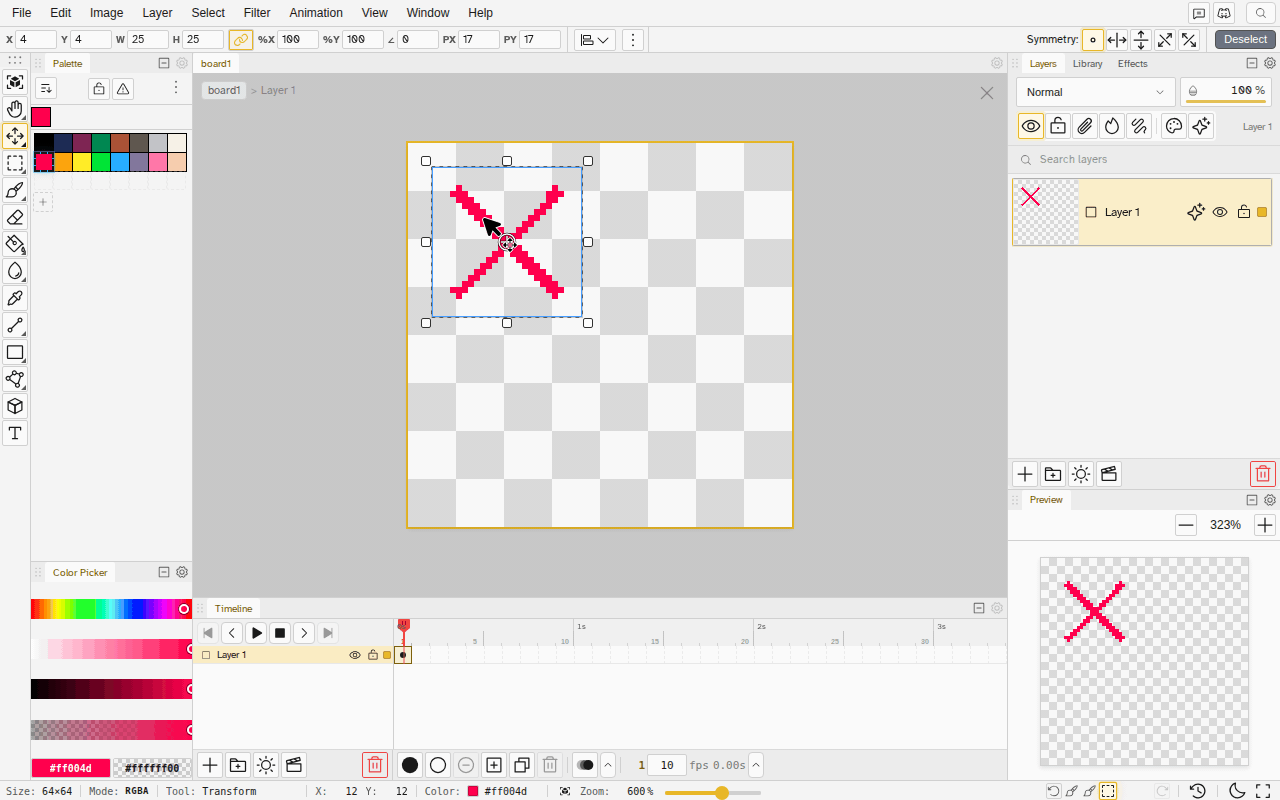Click the palette sort icon

coord(45,88)
